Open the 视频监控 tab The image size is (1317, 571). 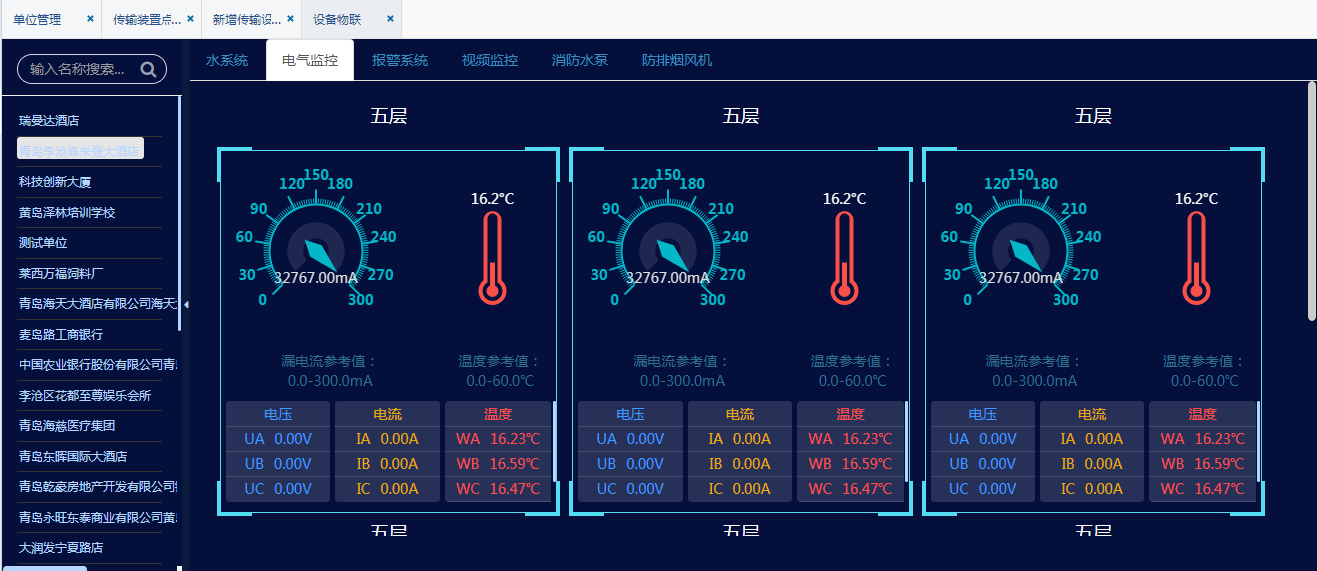(x=490, y=60)
